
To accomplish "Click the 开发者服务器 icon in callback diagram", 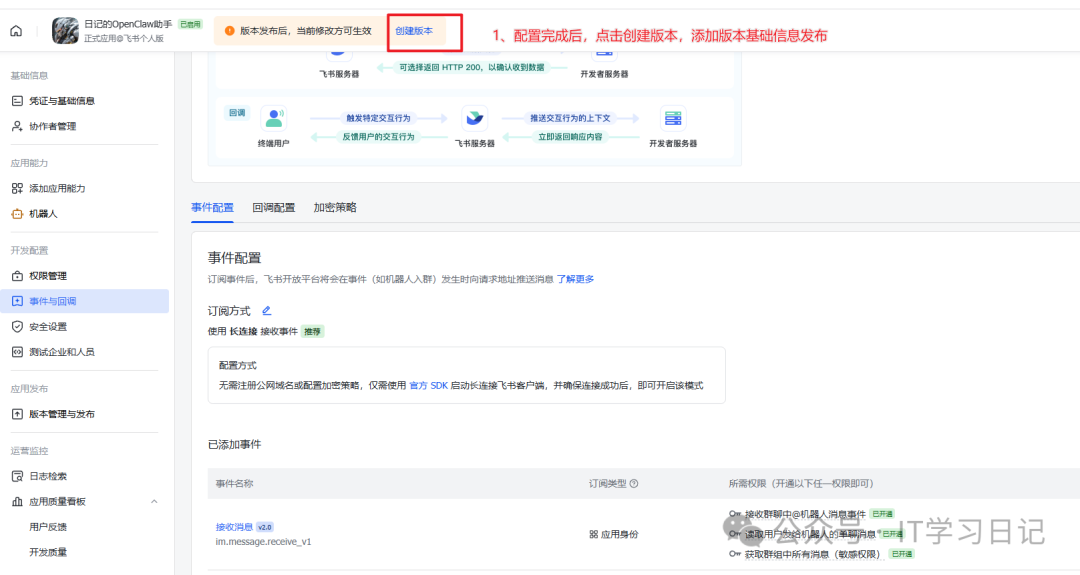I will tap(673, 118).
